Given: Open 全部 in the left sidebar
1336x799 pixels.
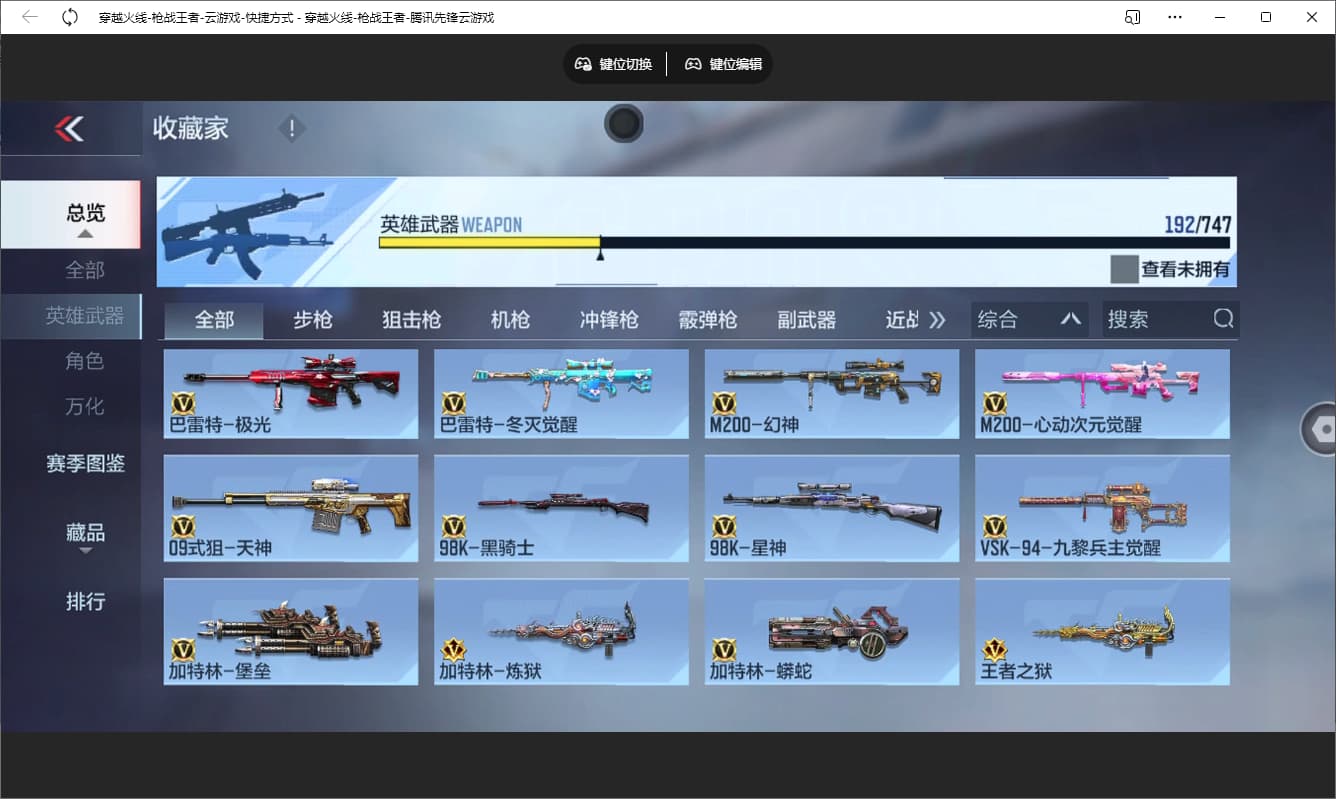Looking at the screenshot, I should click(85, 270).
